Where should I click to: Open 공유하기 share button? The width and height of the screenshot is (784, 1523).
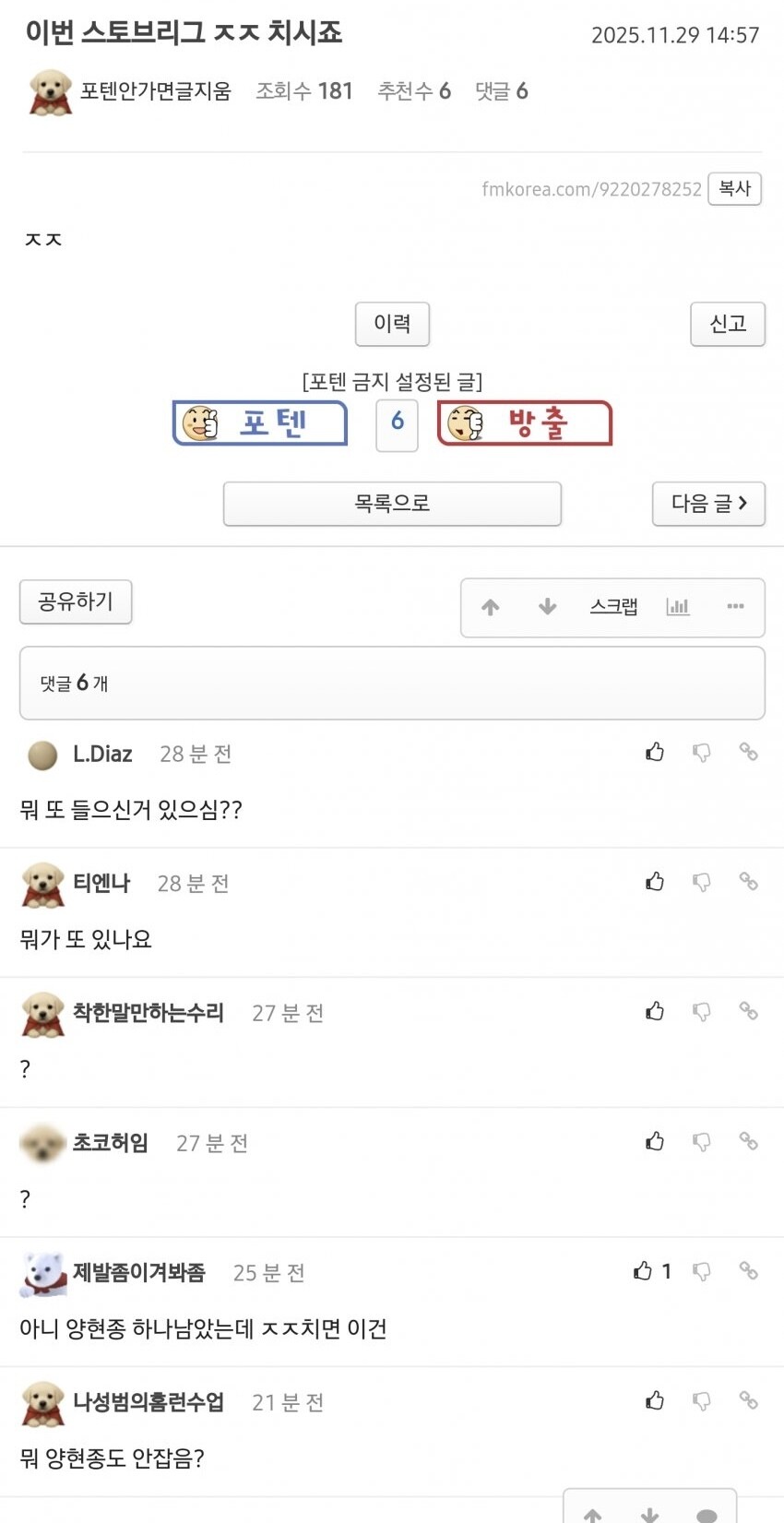pos(76,602)
